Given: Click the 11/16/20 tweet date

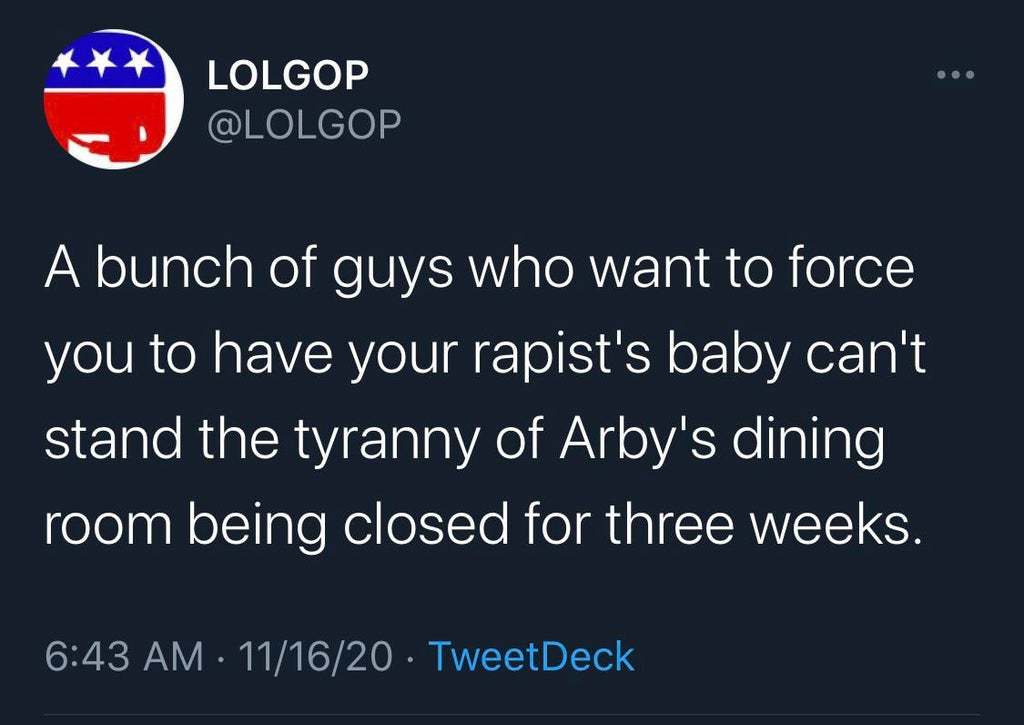Looking at the screenshot, I should pos(316,656).
